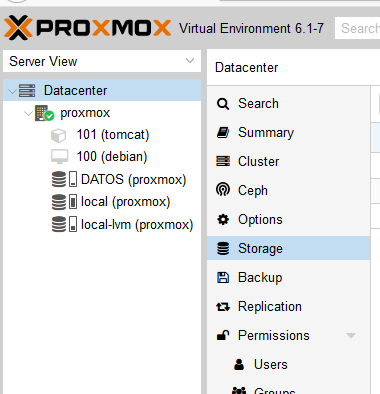
Task: Collapse the proxmox node in tree
Action: [x=28, y=113]
